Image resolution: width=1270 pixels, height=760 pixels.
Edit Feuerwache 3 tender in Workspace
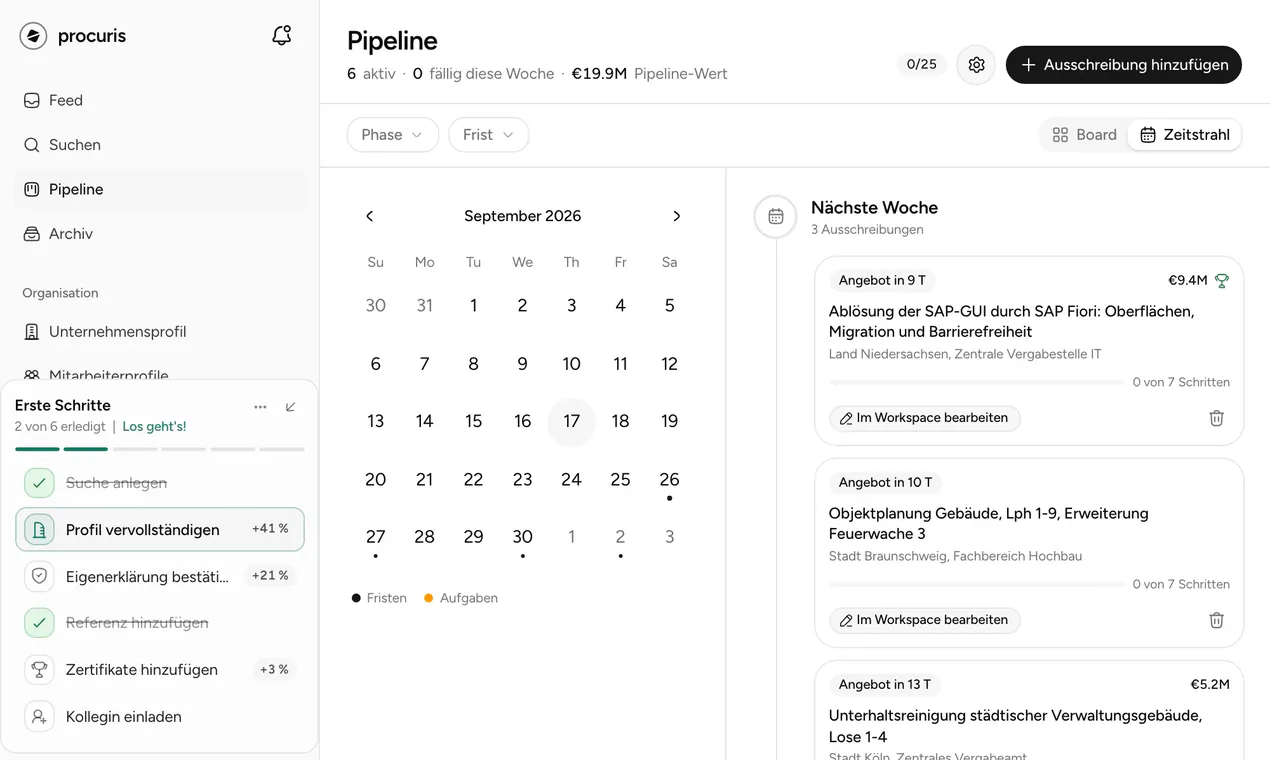924,620
